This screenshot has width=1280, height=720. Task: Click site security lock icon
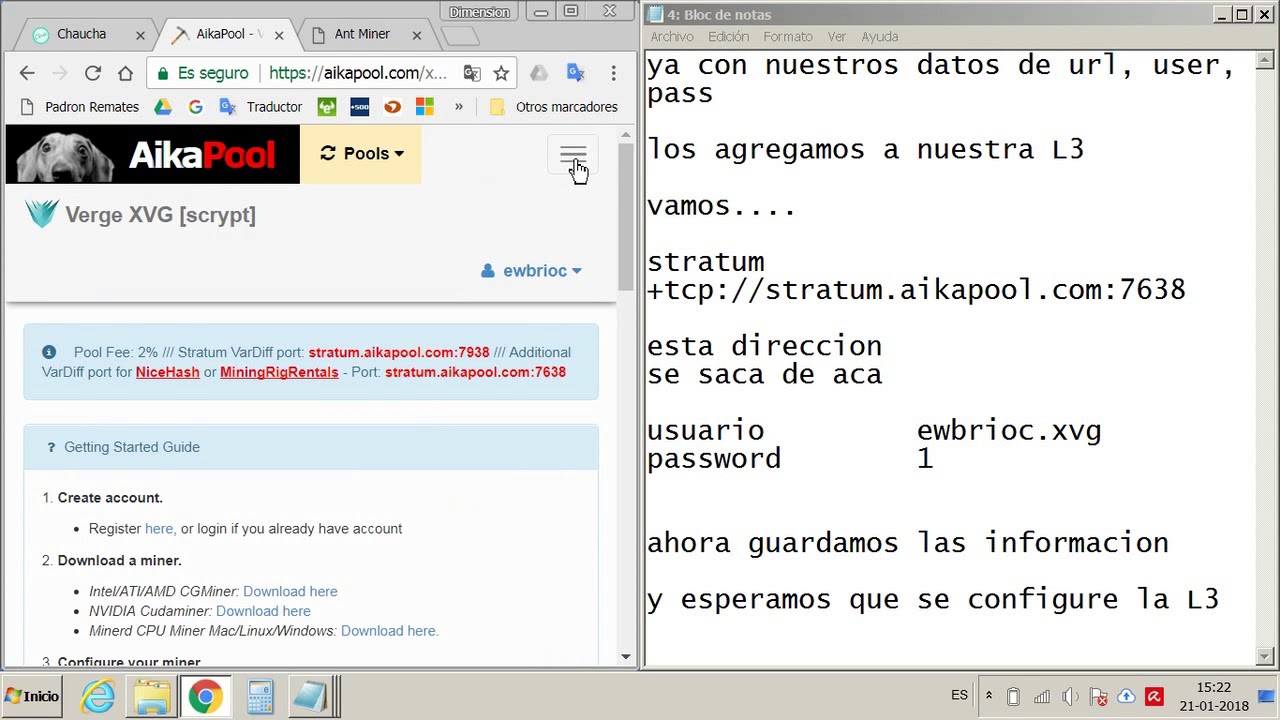coord(162,73)
